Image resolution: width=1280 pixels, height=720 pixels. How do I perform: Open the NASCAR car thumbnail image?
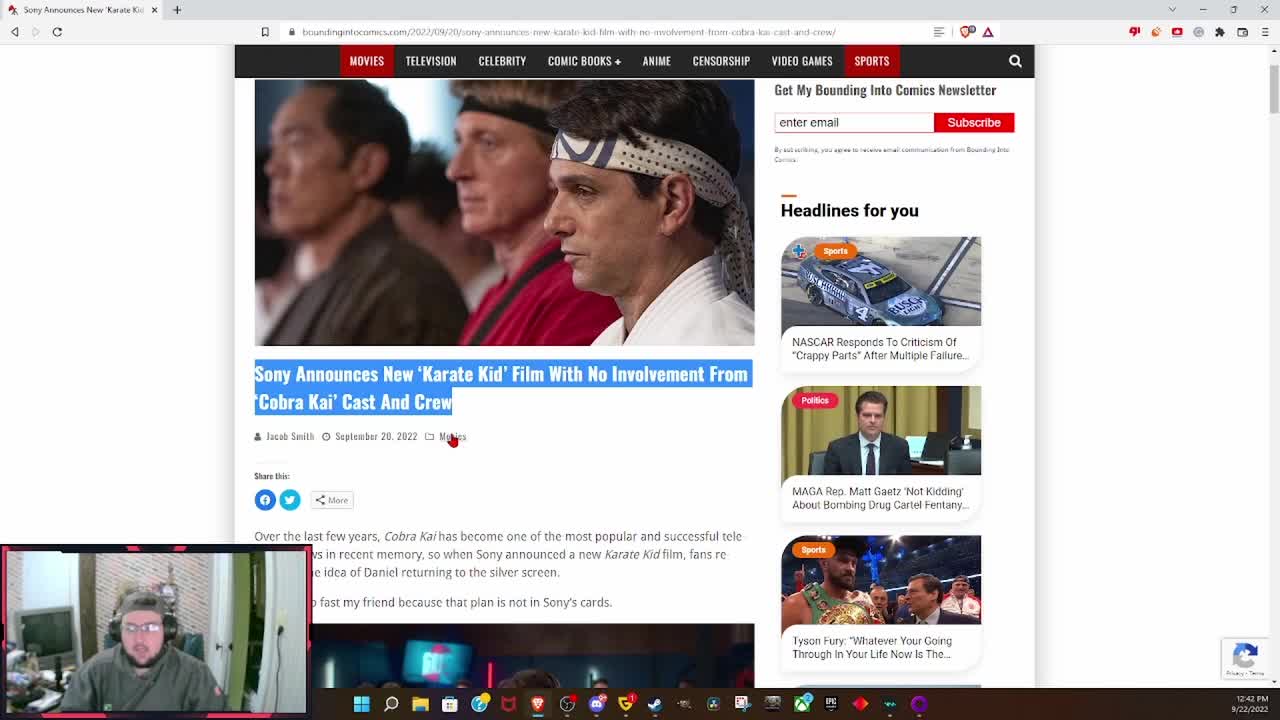pyautogui.click(x=881, y=281)
